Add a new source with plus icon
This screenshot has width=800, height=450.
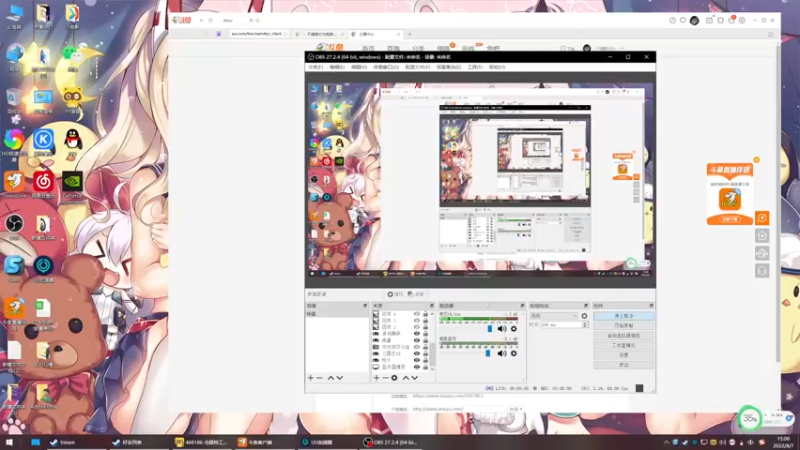[x=377, y=378]
